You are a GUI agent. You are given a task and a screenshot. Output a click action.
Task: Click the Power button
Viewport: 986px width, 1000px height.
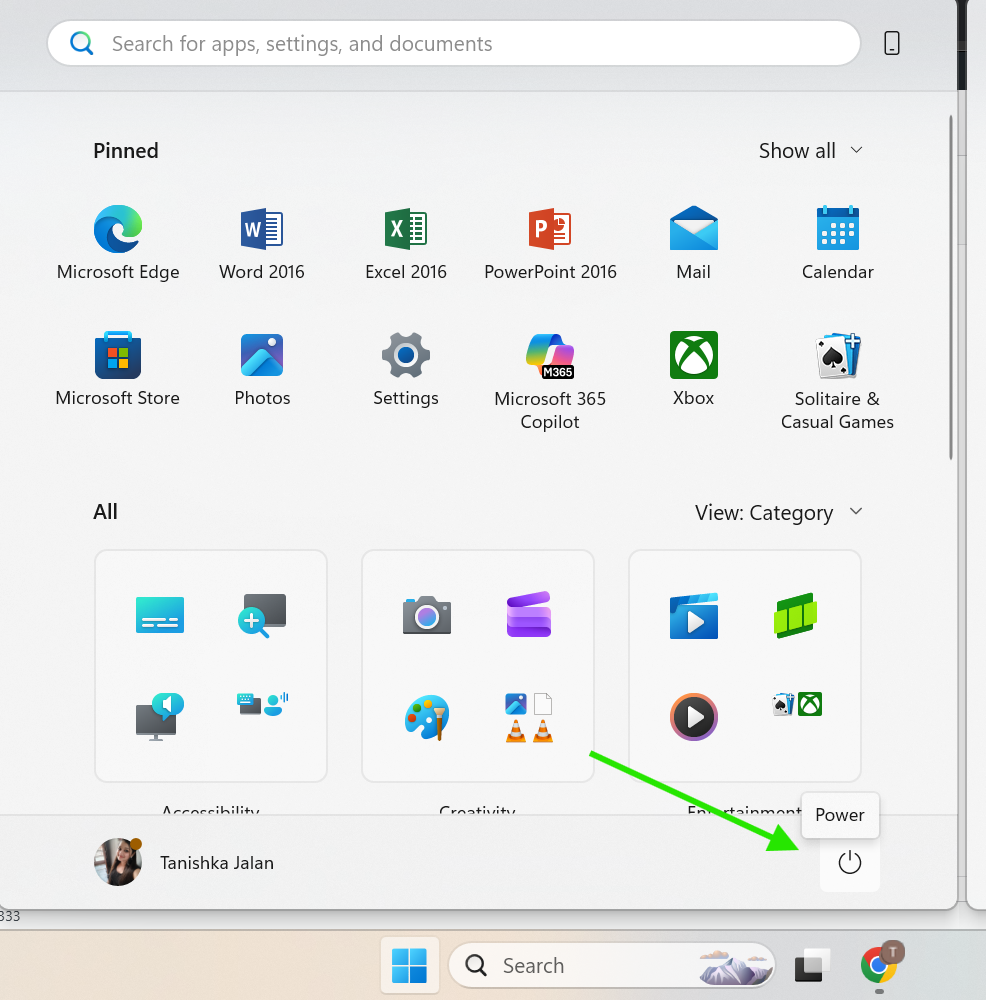tap(850, 863)
